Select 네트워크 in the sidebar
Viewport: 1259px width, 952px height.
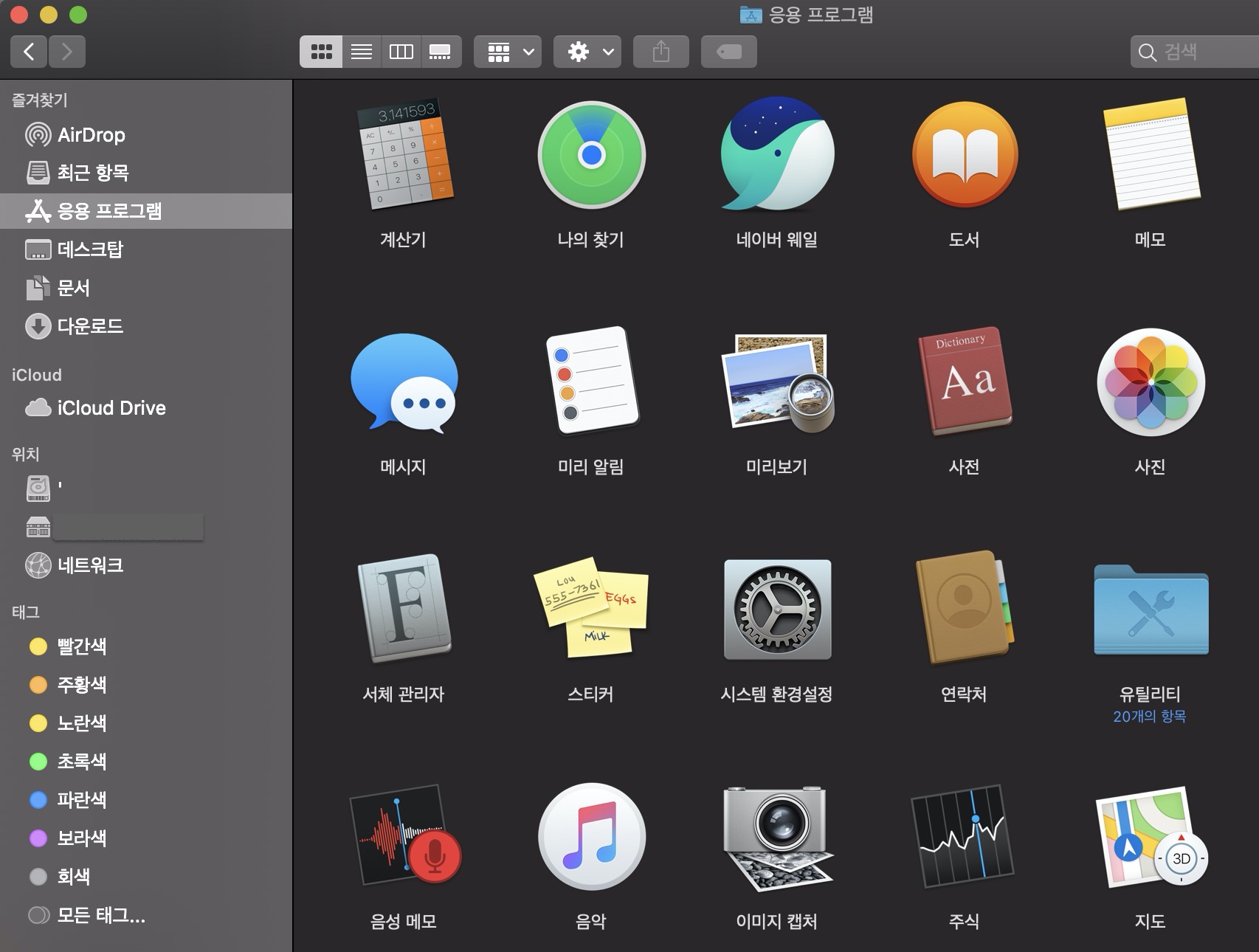(146, 565)
